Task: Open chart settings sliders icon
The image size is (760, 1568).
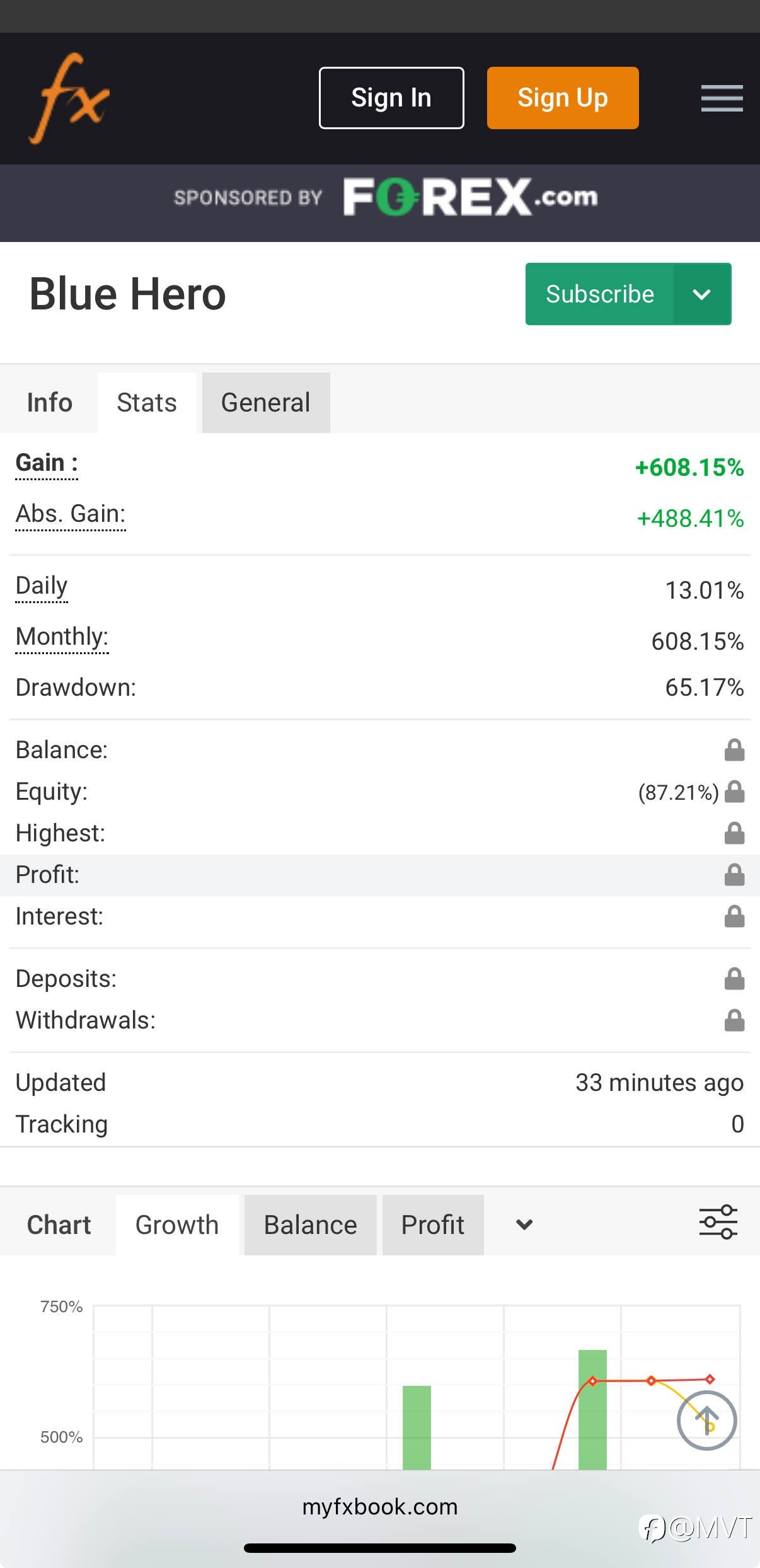Action: pyautogui.click(x=718, y=1222)
